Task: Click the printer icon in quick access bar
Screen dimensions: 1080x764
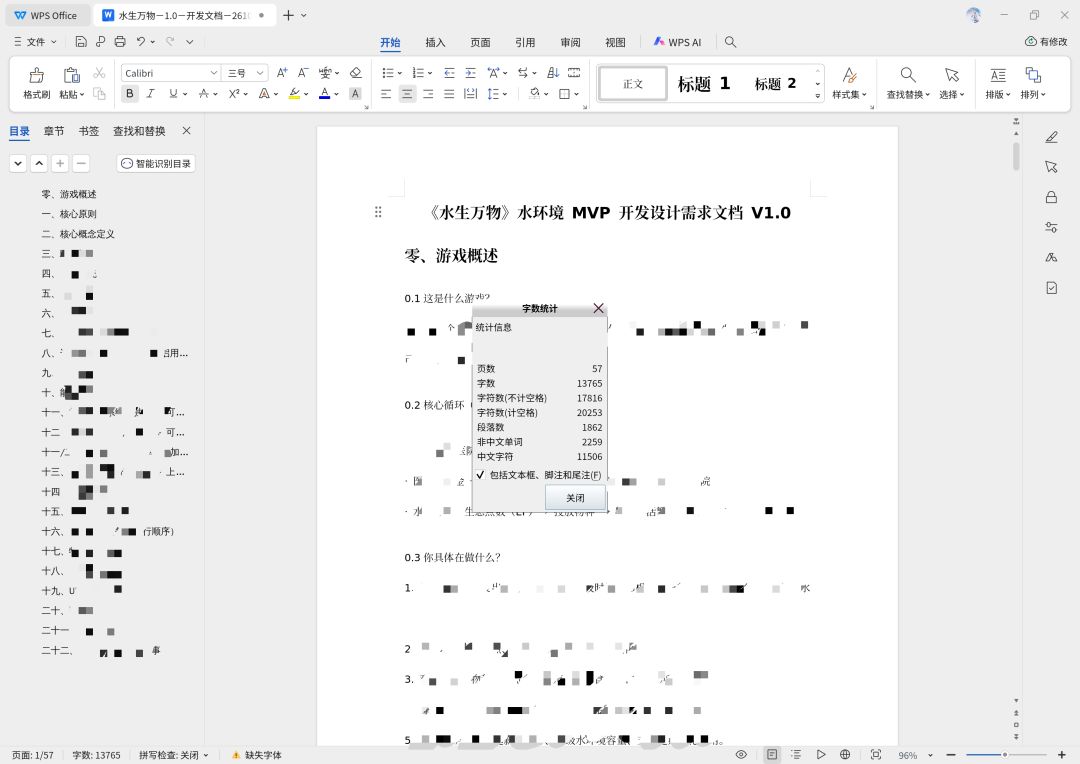Action: 120,42
